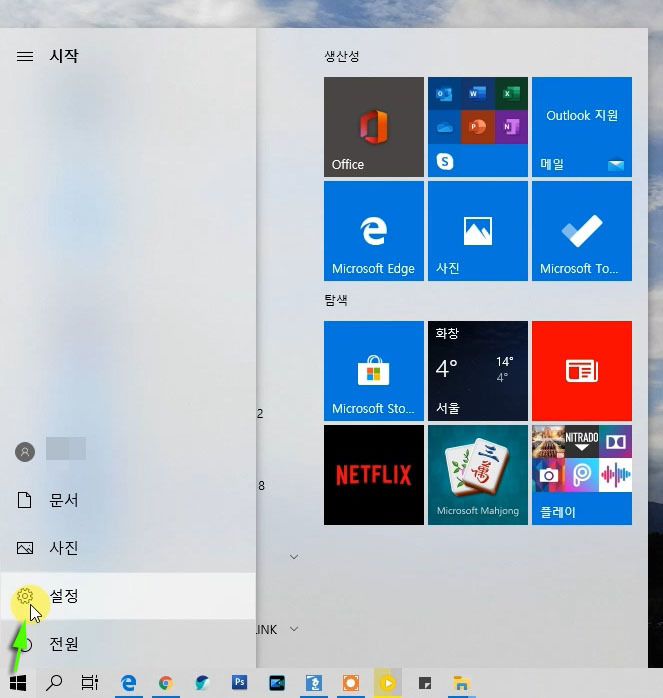Image resolution: width=663 pixels, height=698 pixels.
Task: Launch Word from the Office tile group
Action: (477, 94)
